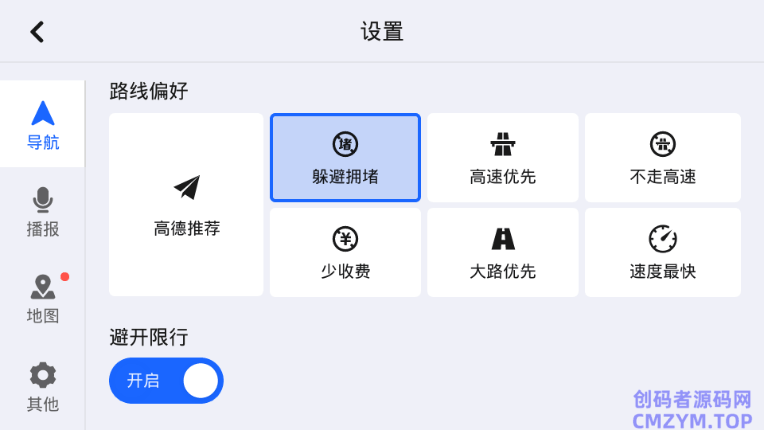Select 大路优先 main roads priority

click(502, 252)
